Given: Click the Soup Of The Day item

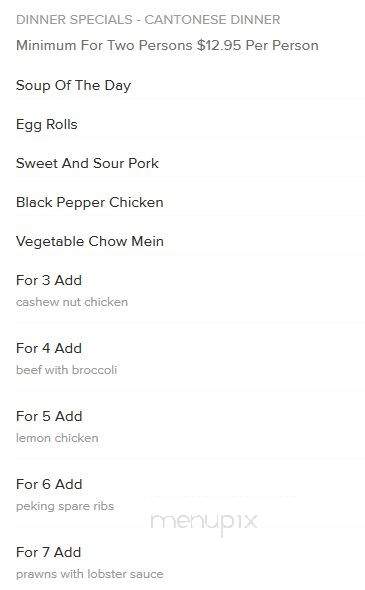Looking at the screenshot, I should (x=73, y=86).
